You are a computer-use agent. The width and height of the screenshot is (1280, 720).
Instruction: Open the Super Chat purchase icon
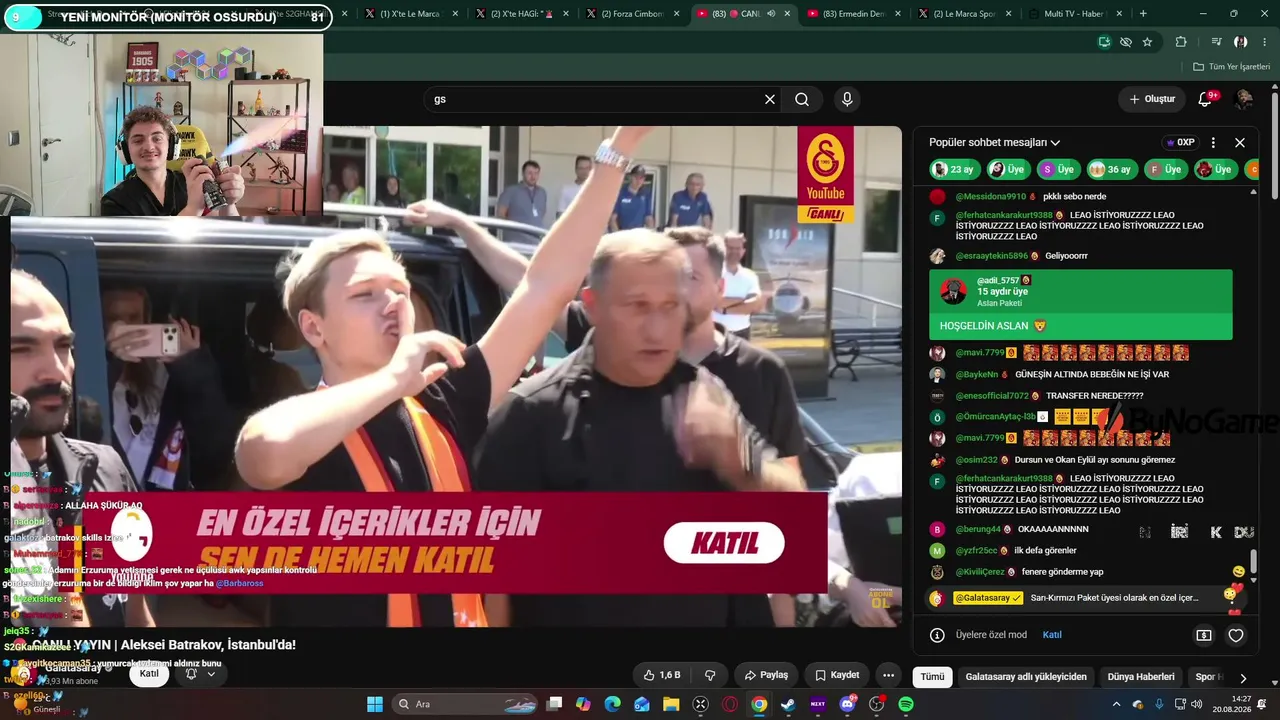1204,635
